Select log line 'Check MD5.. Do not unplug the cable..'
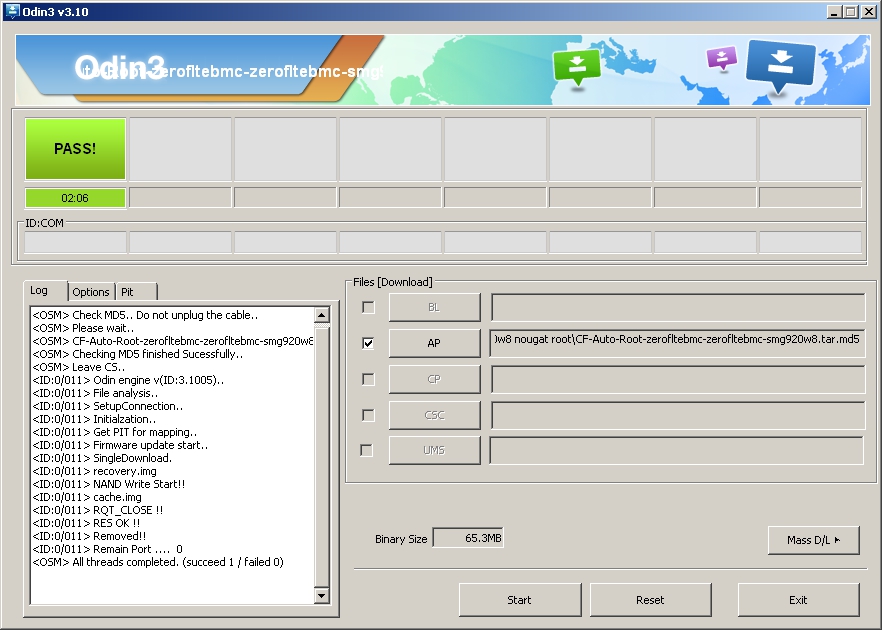 pyautogui.click(x=145, y=315)
